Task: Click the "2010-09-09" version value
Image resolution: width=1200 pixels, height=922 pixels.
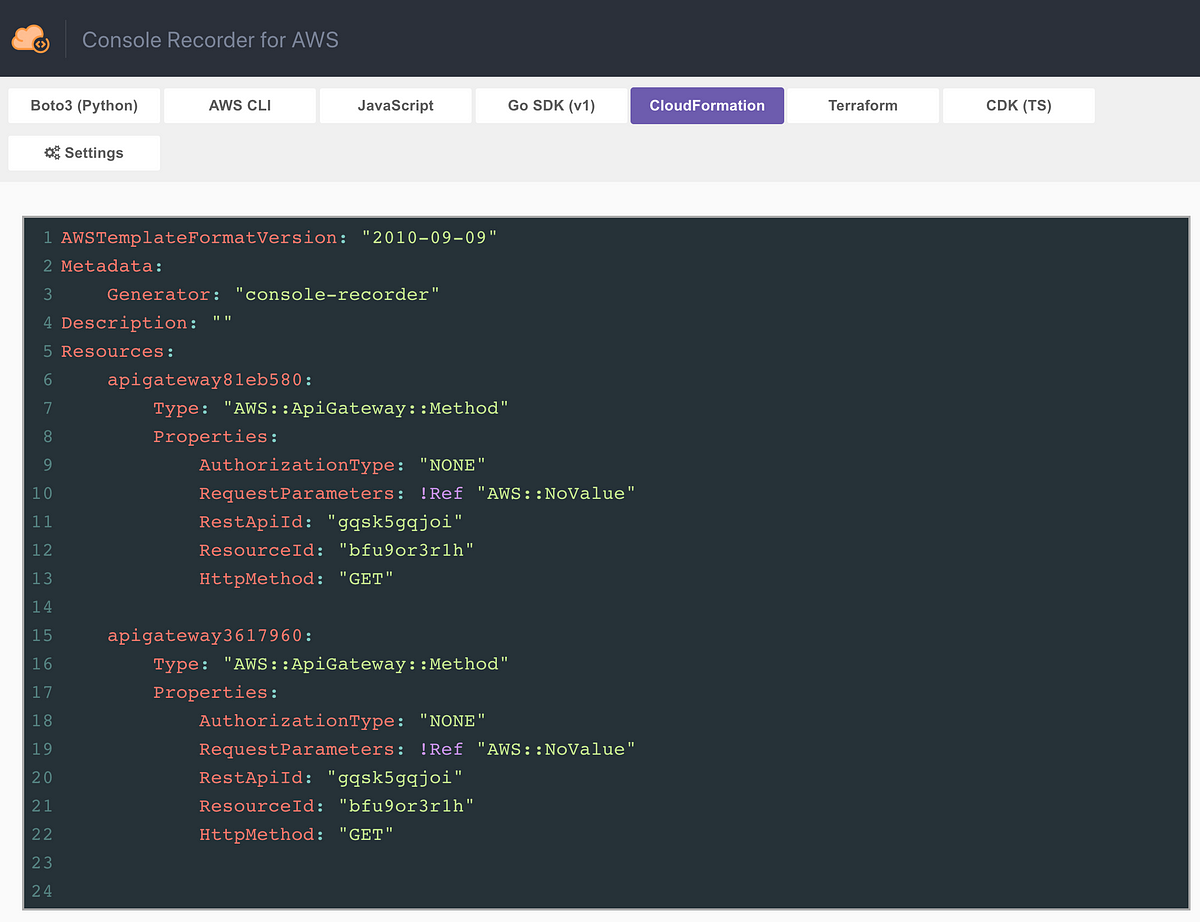Action: [430, 238]
